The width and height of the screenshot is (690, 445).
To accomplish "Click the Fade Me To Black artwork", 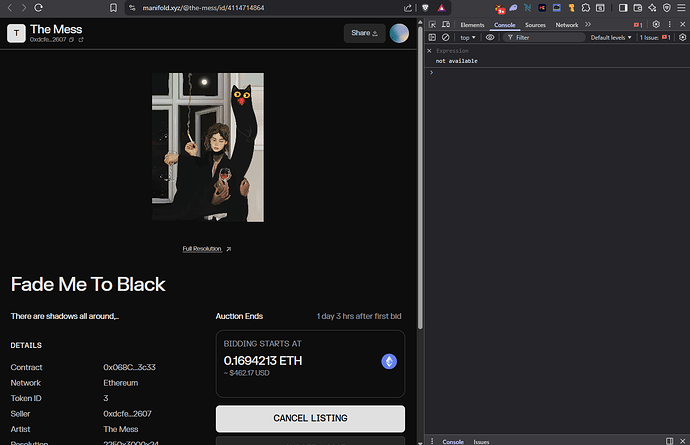I will 208,147.
